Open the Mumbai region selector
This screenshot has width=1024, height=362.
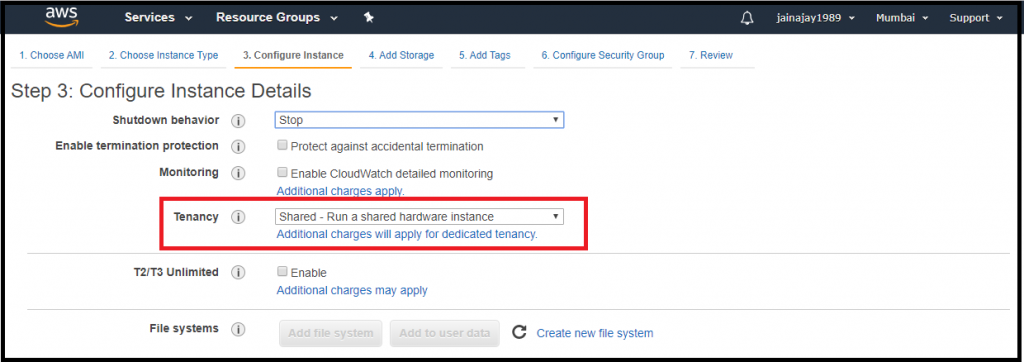(902, 18)
